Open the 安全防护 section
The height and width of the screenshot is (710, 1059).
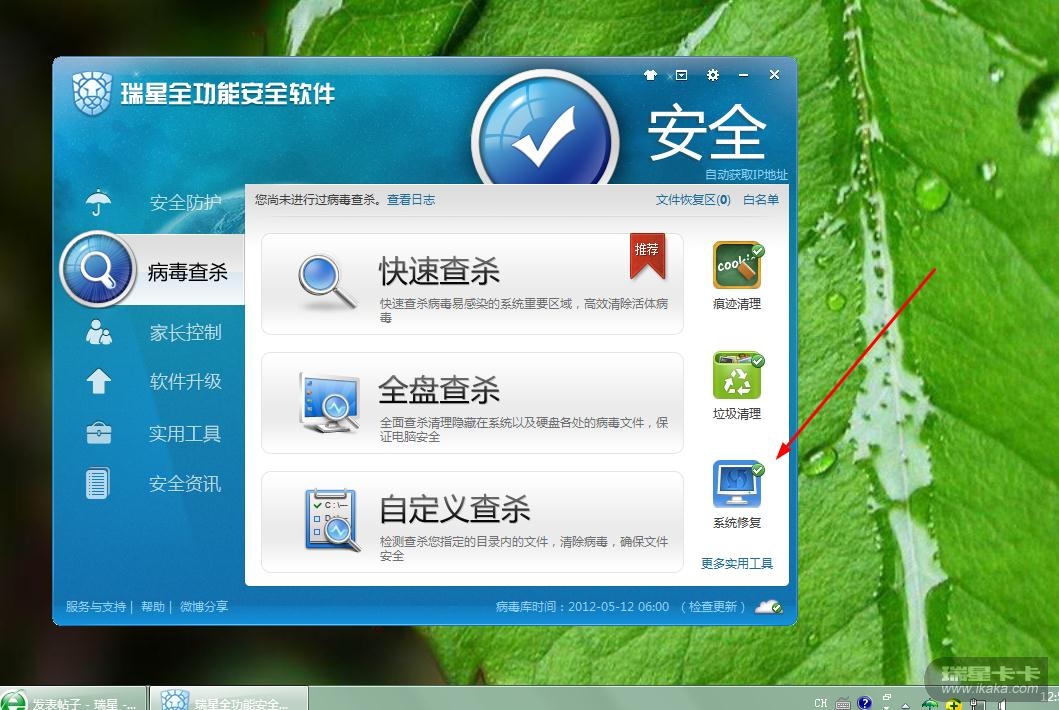tap(153, 202)
